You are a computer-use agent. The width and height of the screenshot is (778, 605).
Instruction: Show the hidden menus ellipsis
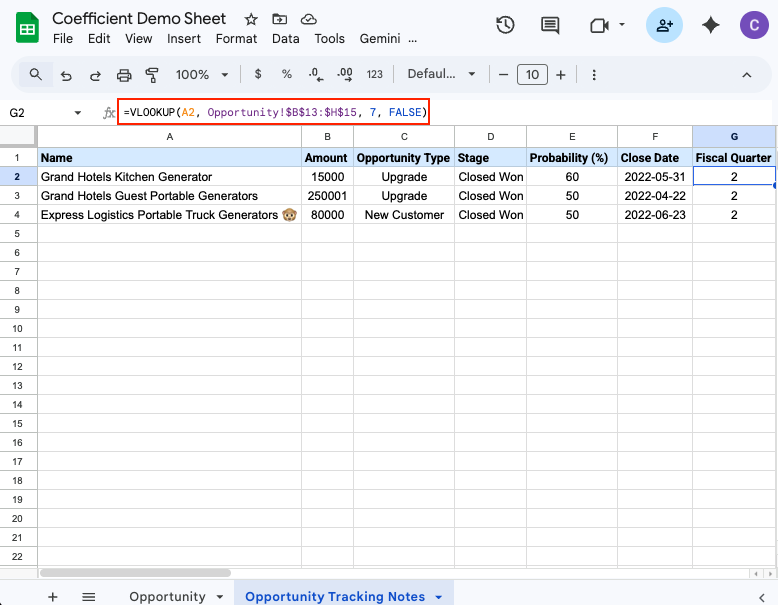coord(412,40)
